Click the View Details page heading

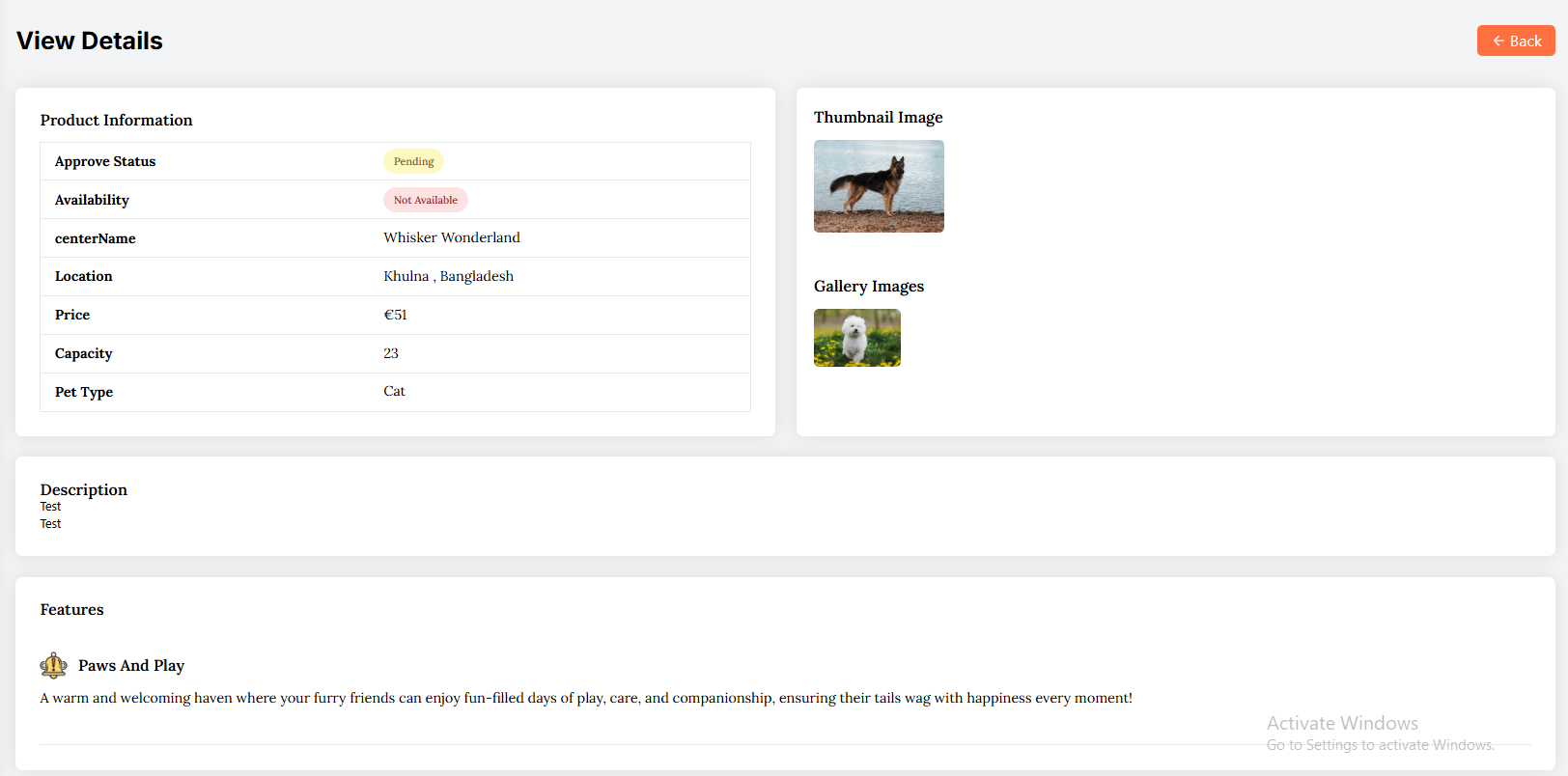tap(90, 41)
